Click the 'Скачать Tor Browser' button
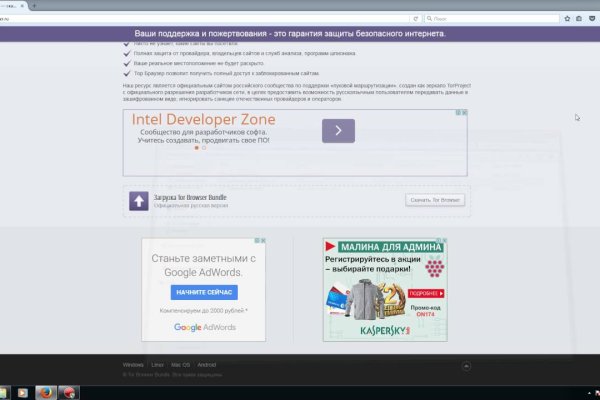The width and height of the screenshot is (600, 400). point(435,200)
